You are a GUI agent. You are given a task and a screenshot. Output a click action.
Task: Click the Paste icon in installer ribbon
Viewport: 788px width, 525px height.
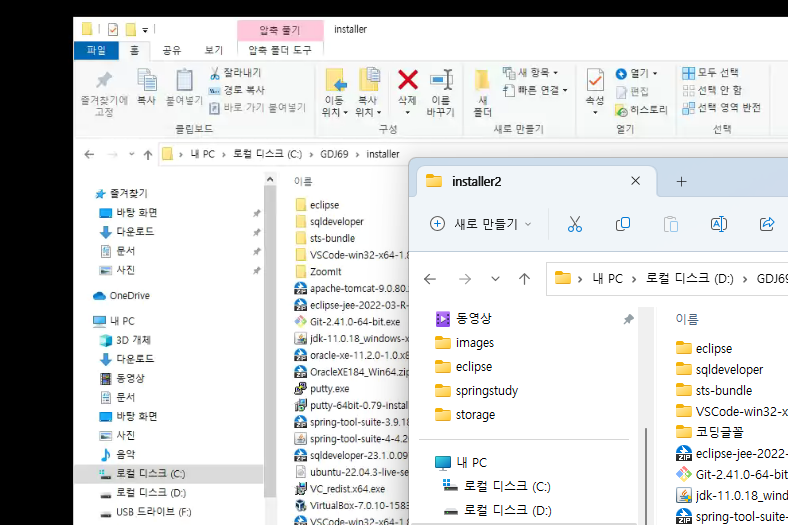click(184, 80)
